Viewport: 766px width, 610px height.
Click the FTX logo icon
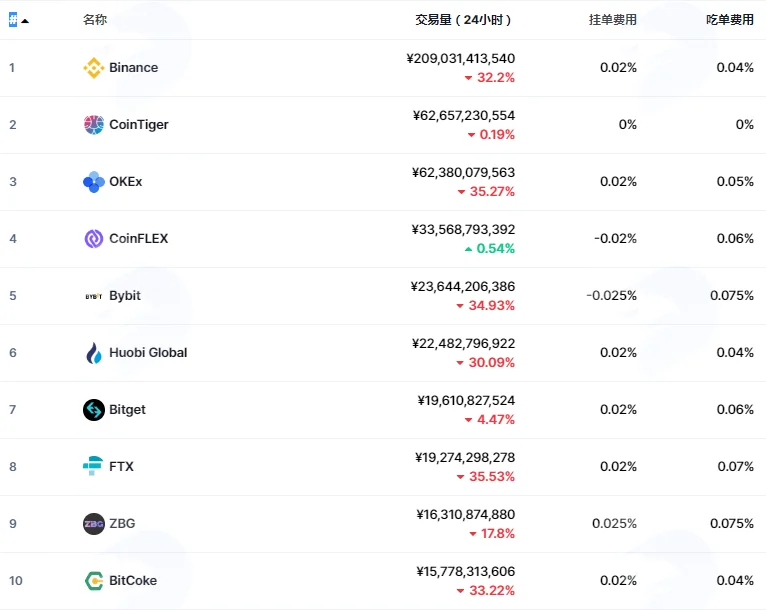click(93, 466)
